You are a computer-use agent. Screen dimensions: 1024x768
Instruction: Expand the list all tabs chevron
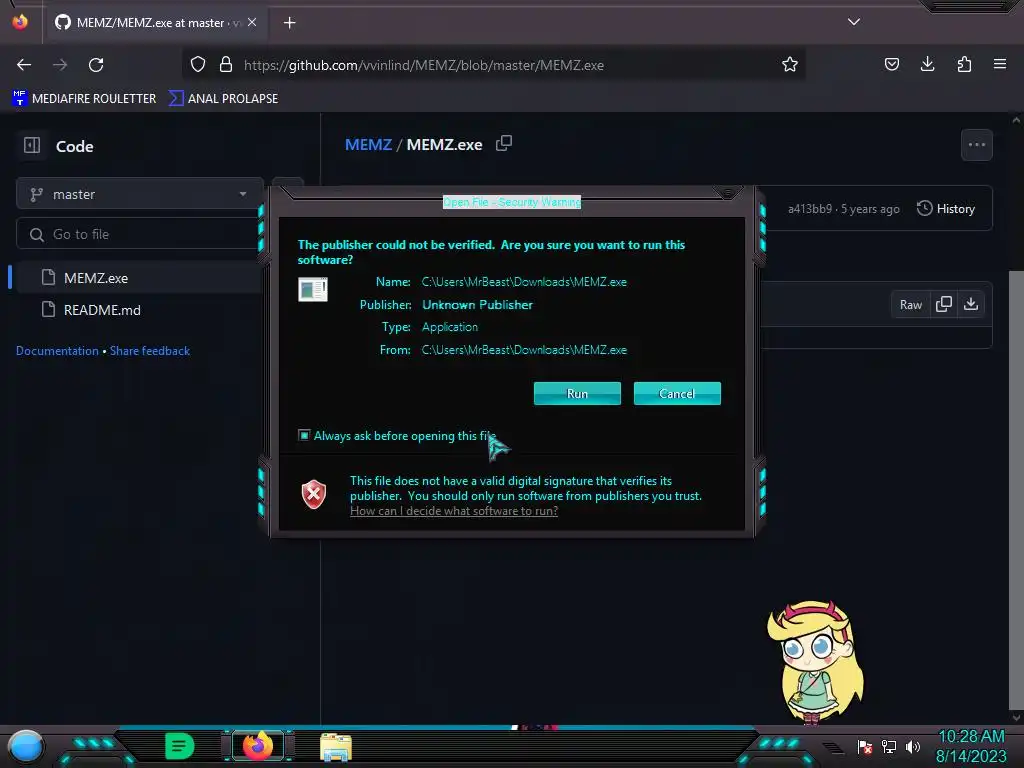[x=854, y=22]
